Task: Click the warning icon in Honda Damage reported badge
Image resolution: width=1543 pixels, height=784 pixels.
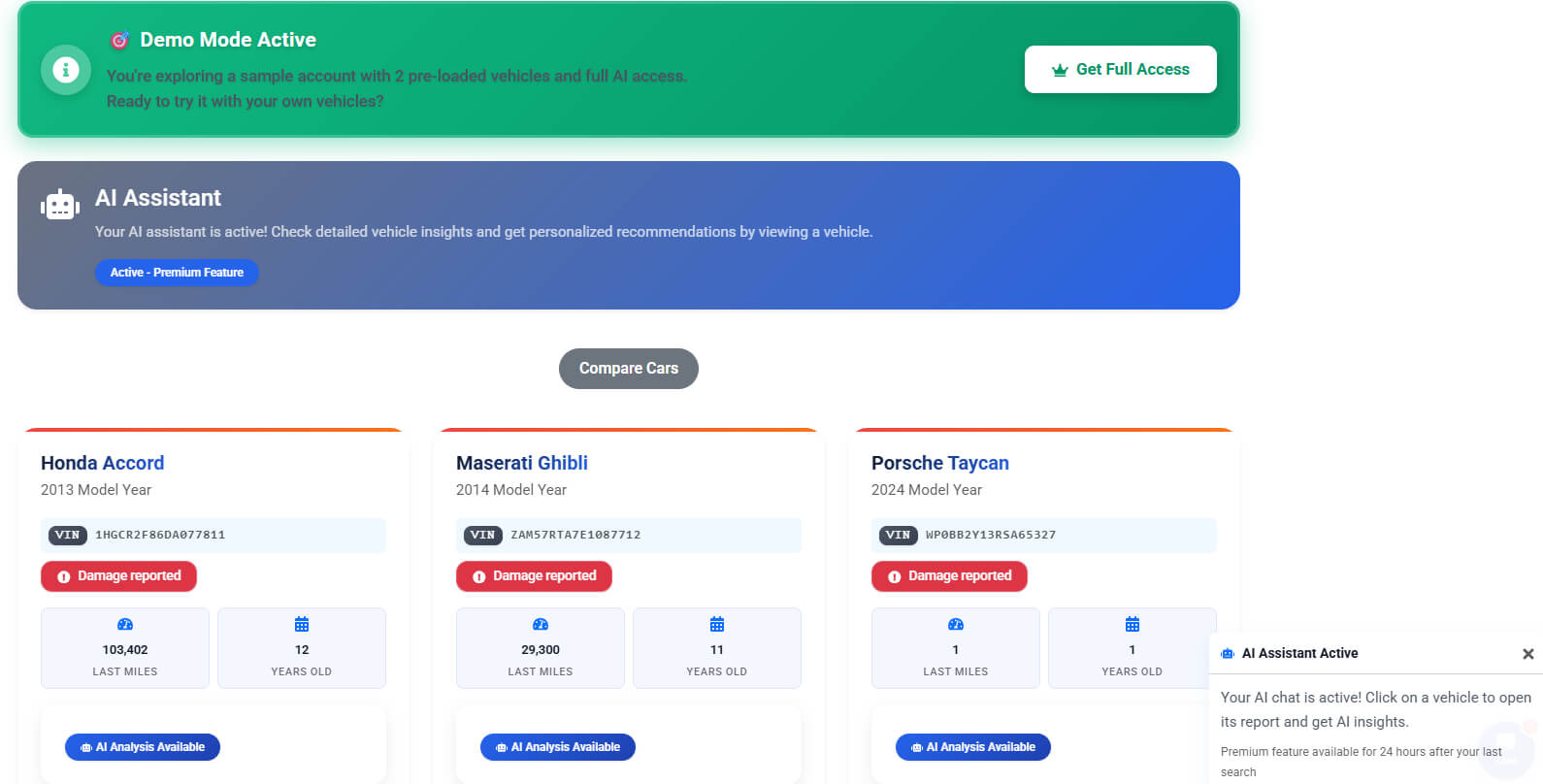Action: [64, 576]
